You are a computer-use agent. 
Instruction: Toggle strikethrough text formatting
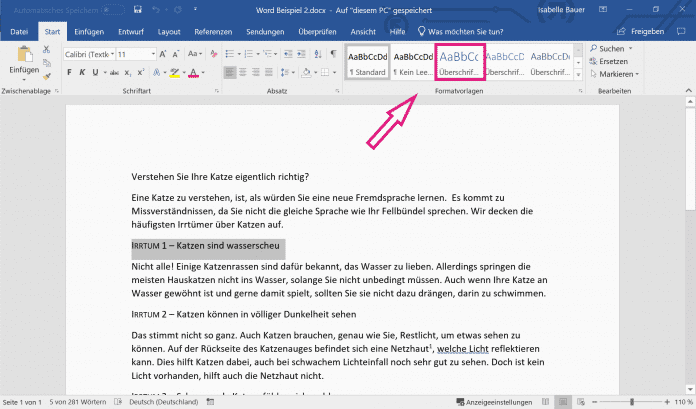tap(112, 72)
